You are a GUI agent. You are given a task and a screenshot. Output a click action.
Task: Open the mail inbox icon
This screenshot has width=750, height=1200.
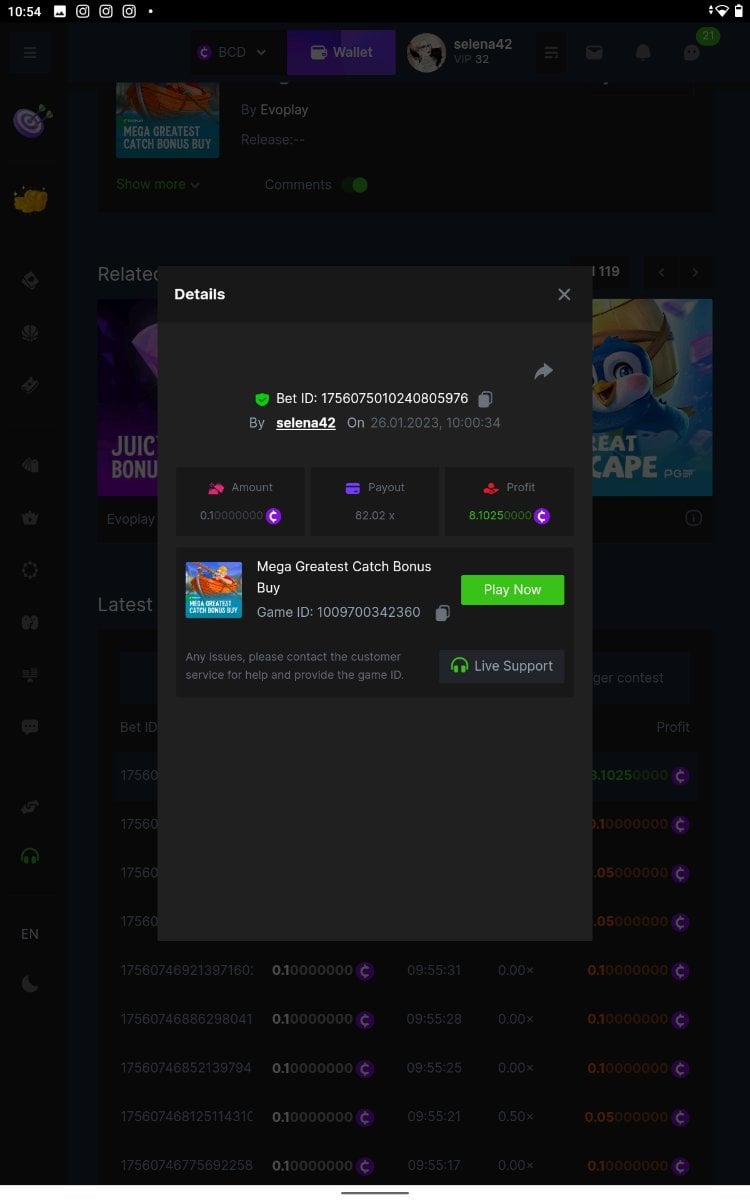pyautogui.click(x=594, y=52)
